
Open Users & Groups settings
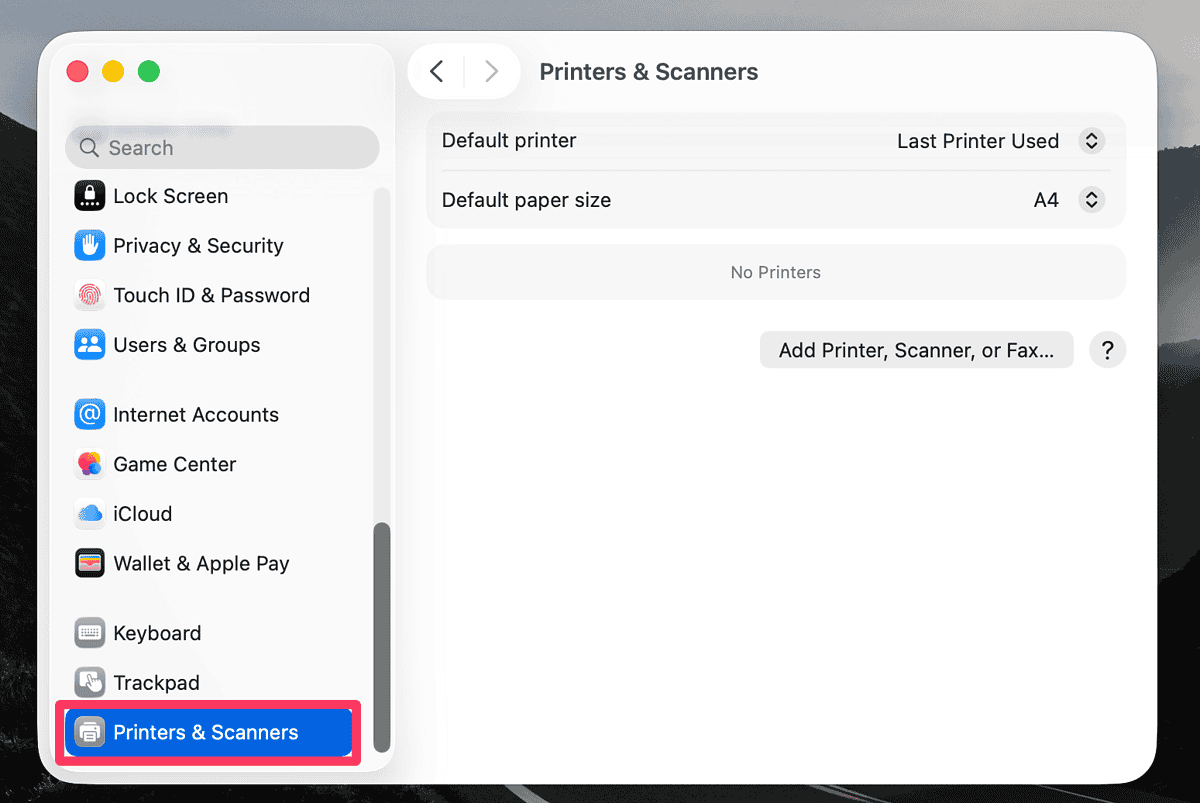[x=89, y=344]
